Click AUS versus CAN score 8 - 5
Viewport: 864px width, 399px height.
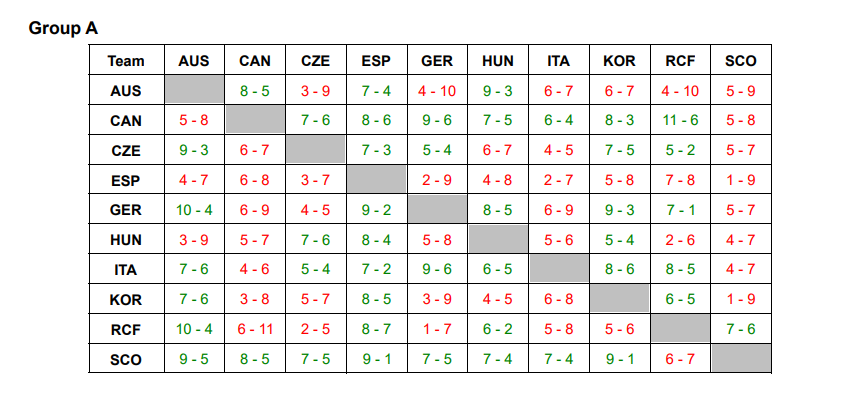pyautogui.click(x=255, y=90)
